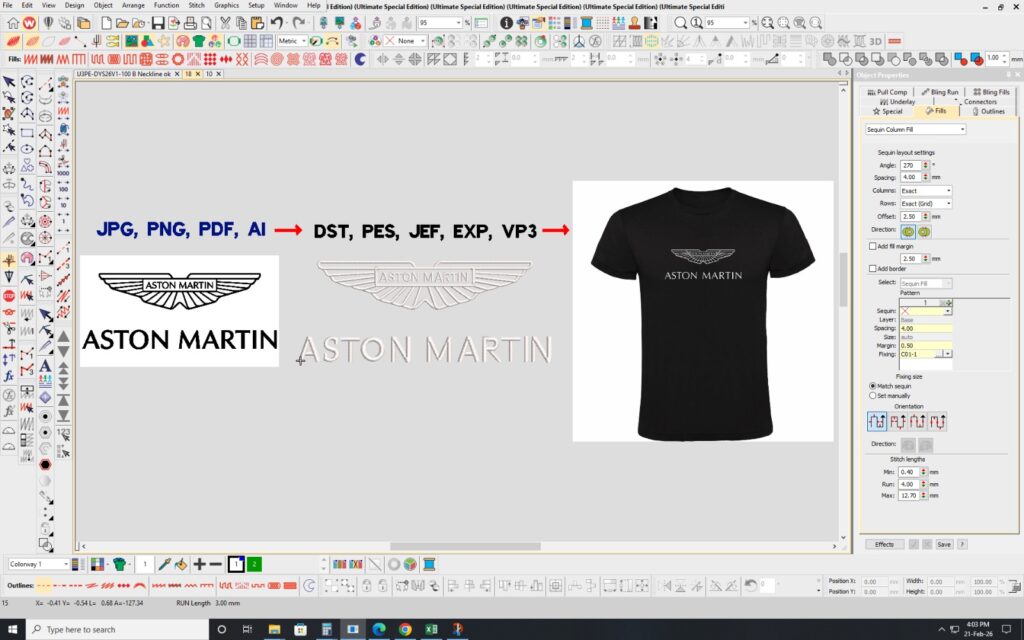Viewport: 1024px width, 640px height.
Task: Switch to the Connectors tab
Action: point(980,102)
